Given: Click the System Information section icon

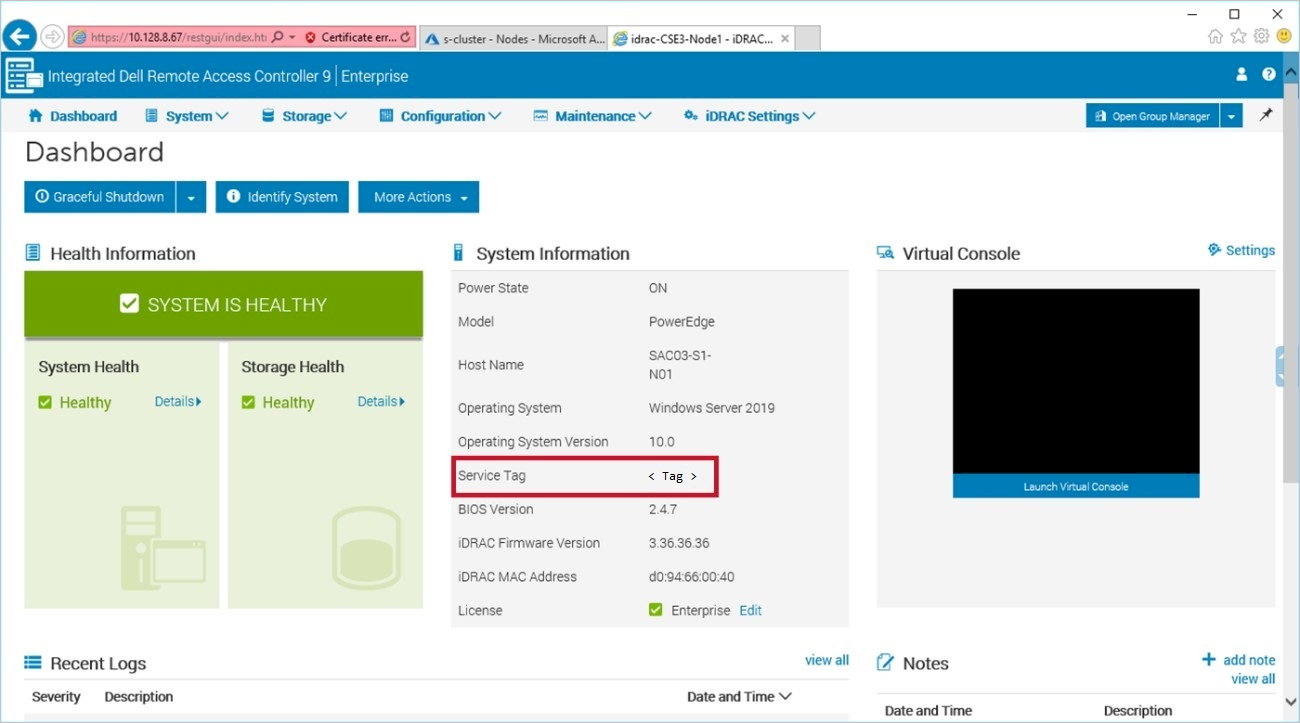Looking at the screenshot, I should tap(459, 253).
